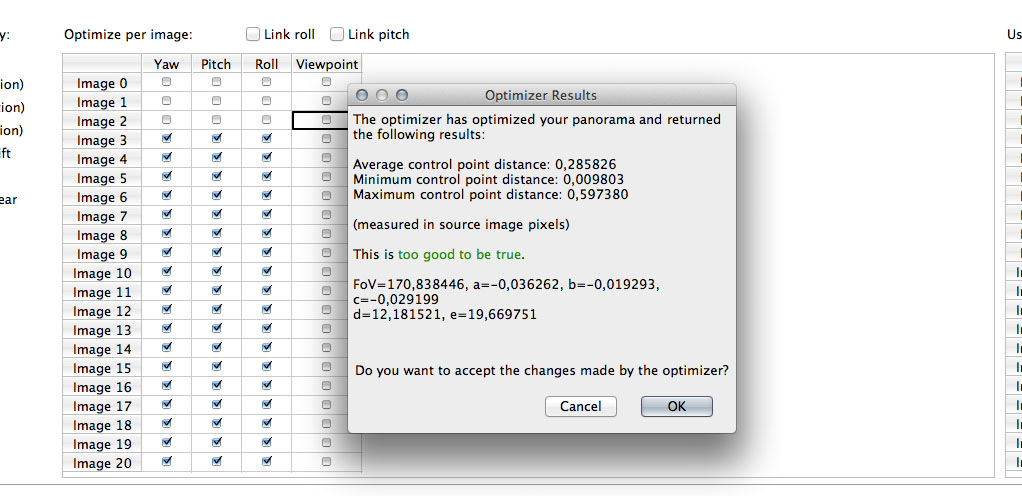Toggle Yaw checkbox for Image 3
Image resolution: width=1022 pixels, height=496 pixels.
167,140
